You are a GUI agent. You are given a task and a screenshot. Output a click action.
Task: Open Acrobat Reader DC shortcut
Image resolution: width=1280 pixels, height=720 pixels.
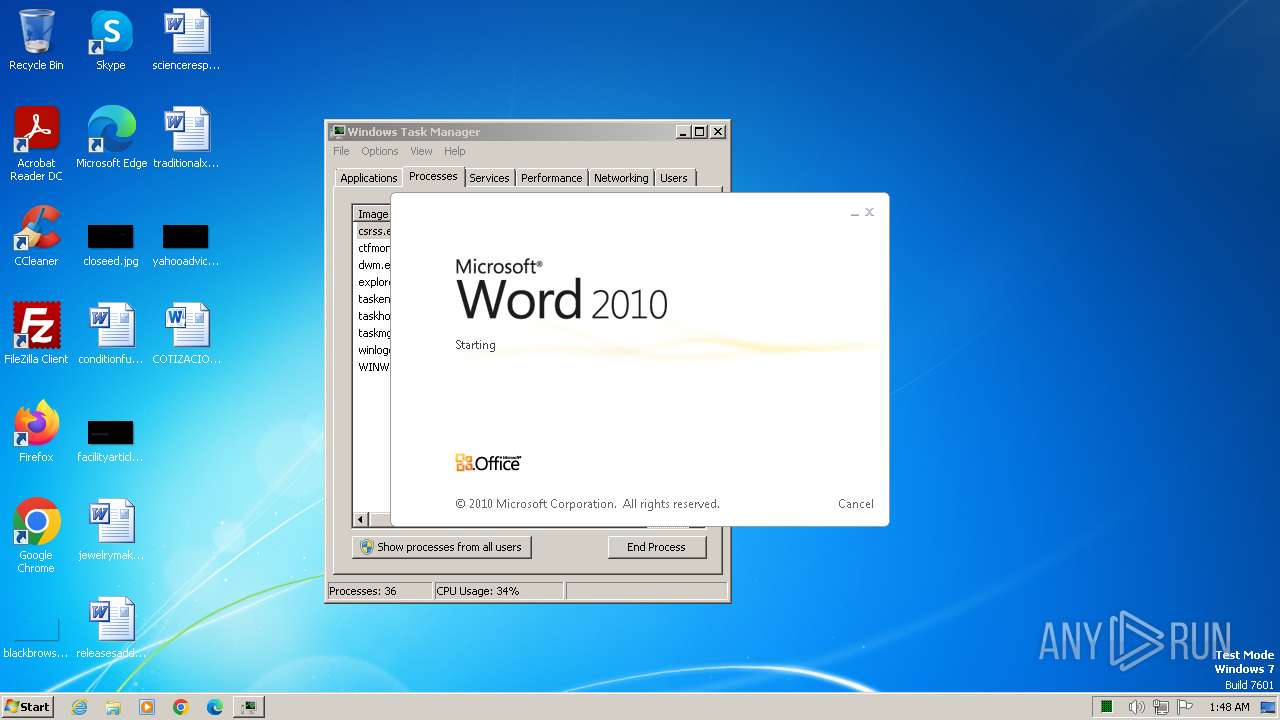pyautogui.click(x=36, y=144)
